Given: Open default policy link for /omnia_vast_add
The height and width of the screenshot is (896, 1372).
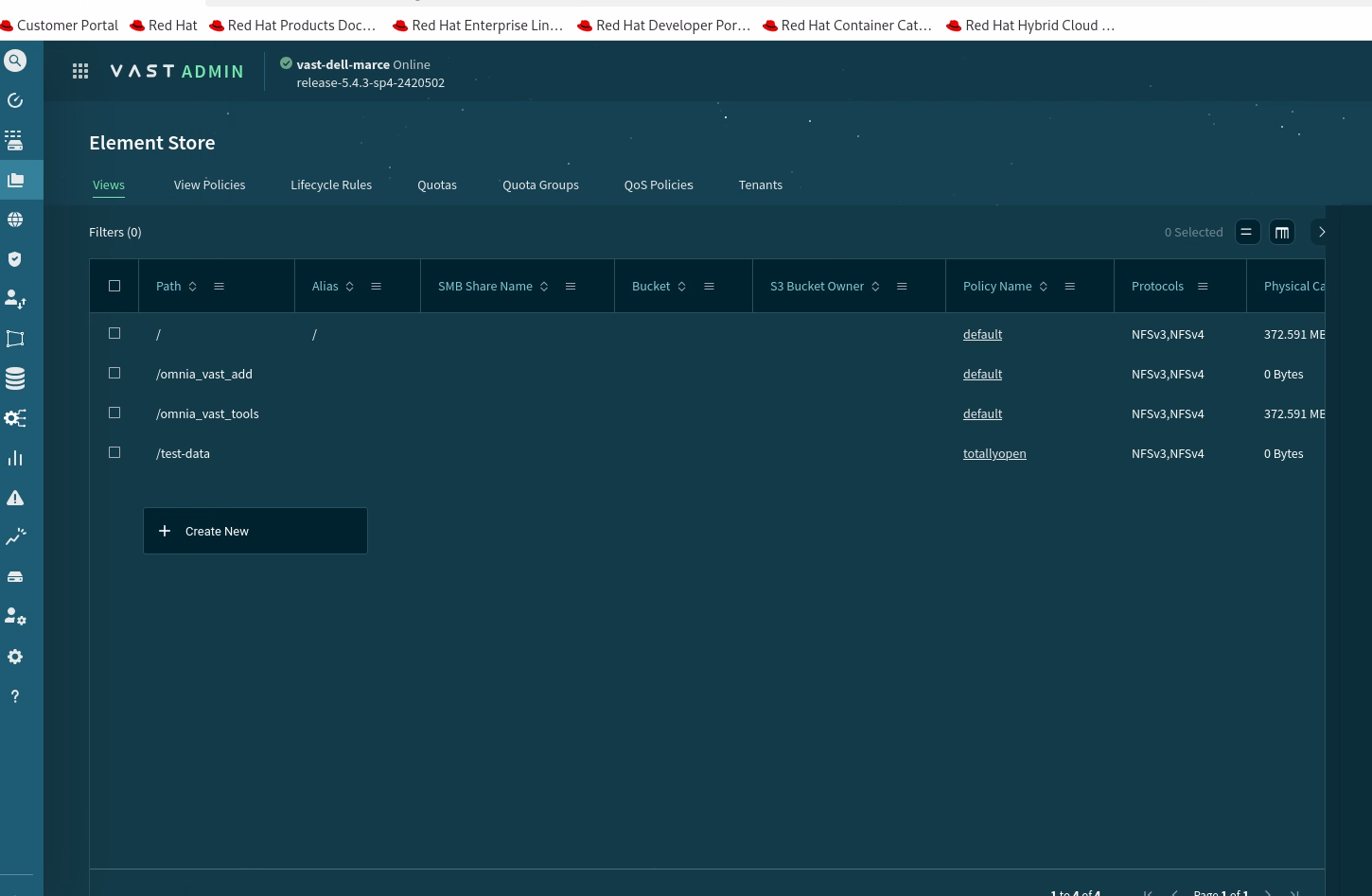Looking at the screenshot, I should 982,374.
